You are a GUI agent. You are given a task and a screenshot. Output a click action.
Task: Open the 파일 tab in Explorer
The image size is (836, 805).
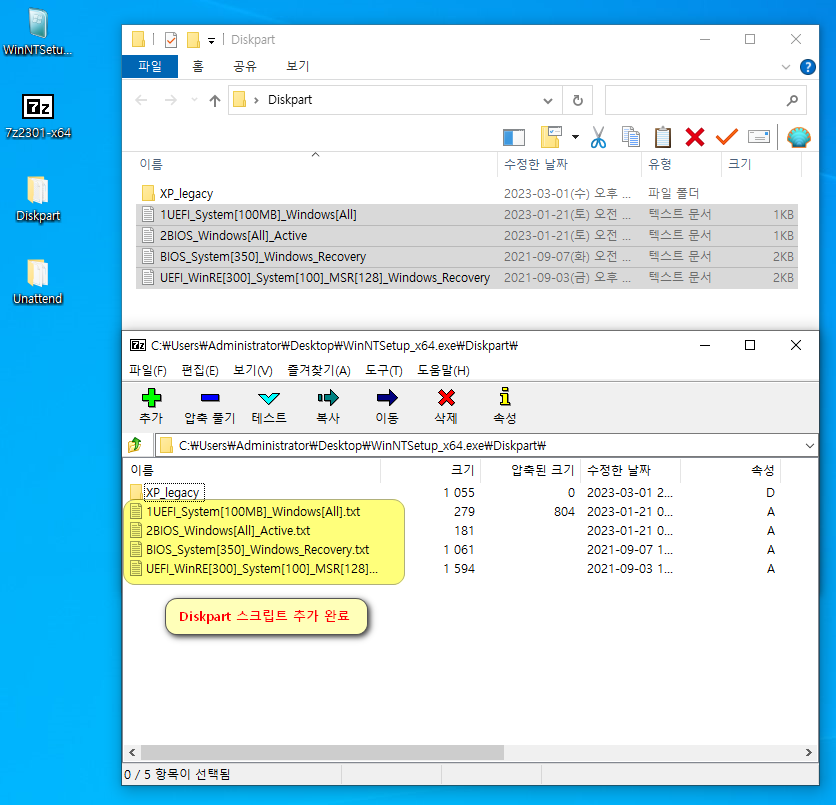pyautogui.click(x=150, y=67)
